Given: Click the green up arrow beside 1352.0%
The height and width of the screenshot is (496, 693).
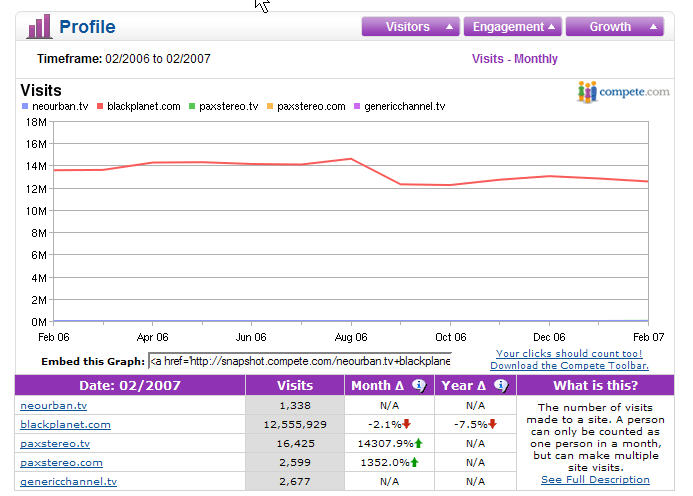Looking at the screenshot, I should click(x=414, y=462).
